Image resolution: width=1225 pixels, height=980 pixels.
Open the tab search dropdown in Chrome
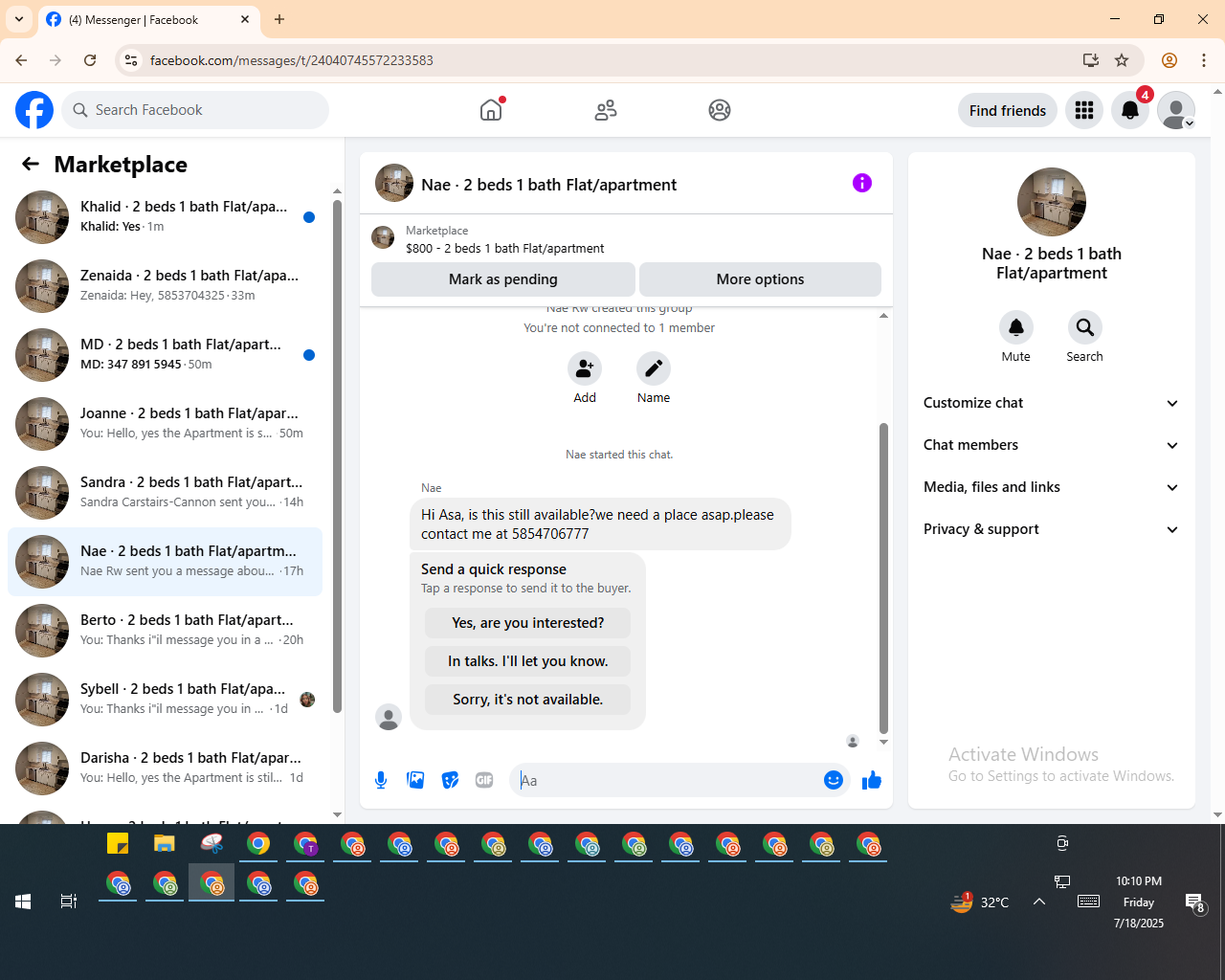click(x=19, y=19)
